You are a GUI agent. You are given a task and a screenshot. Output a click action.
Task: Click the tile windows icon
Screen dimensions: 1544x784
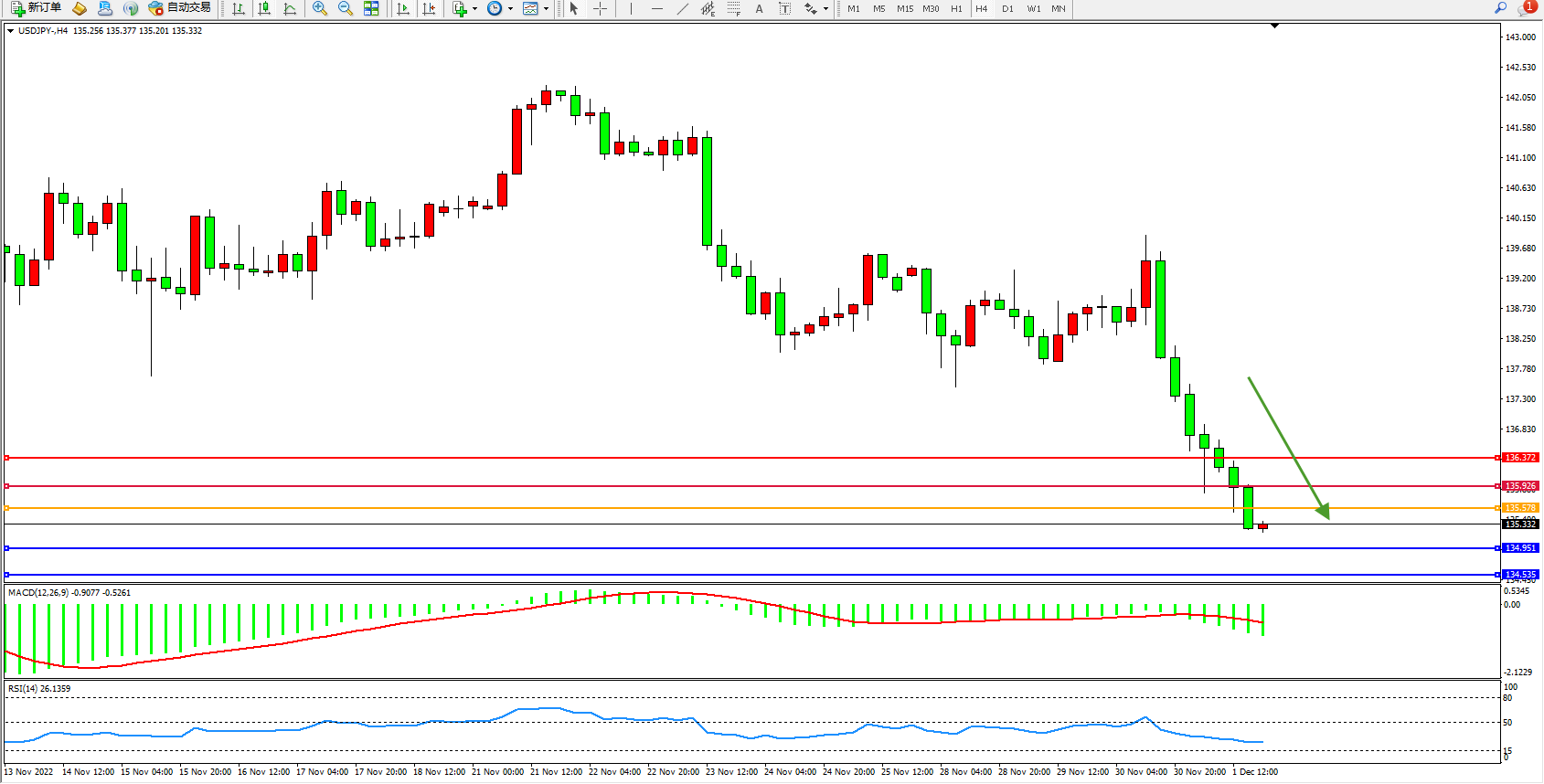point(371,8)
